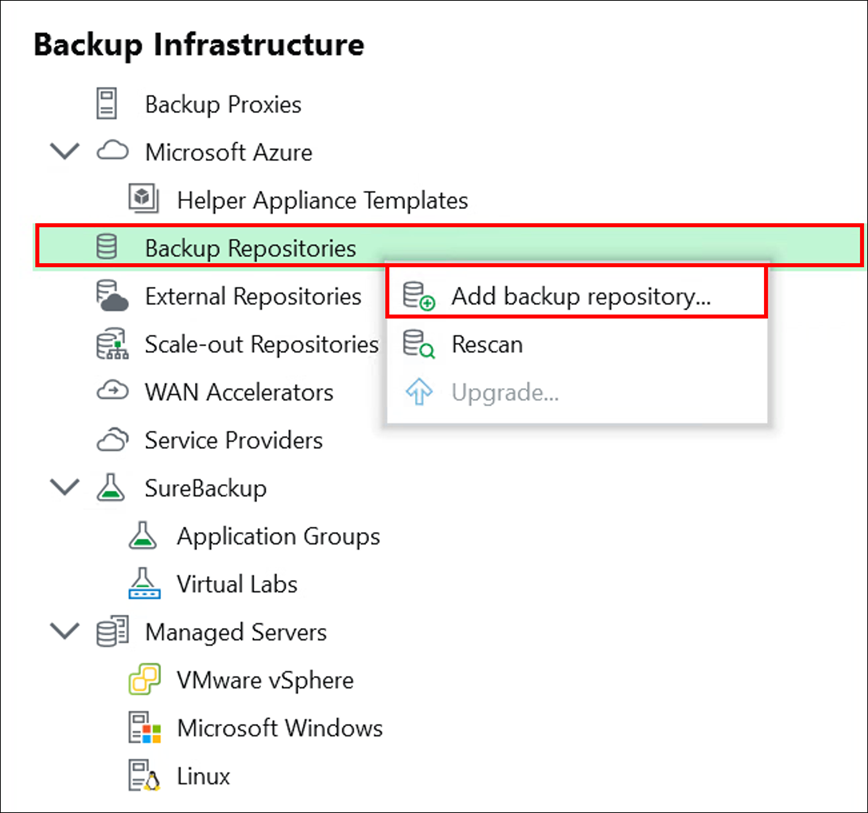
Task: Click the Service Providers cloud icon
Action: click(x=111, y=440)
